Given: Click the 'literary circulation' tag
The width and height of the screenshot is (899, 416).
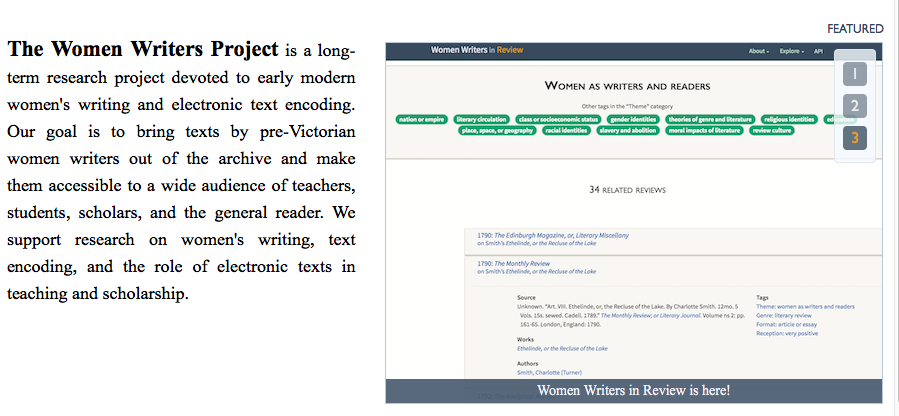Looking at the screenshot, I should click(482, 119).
